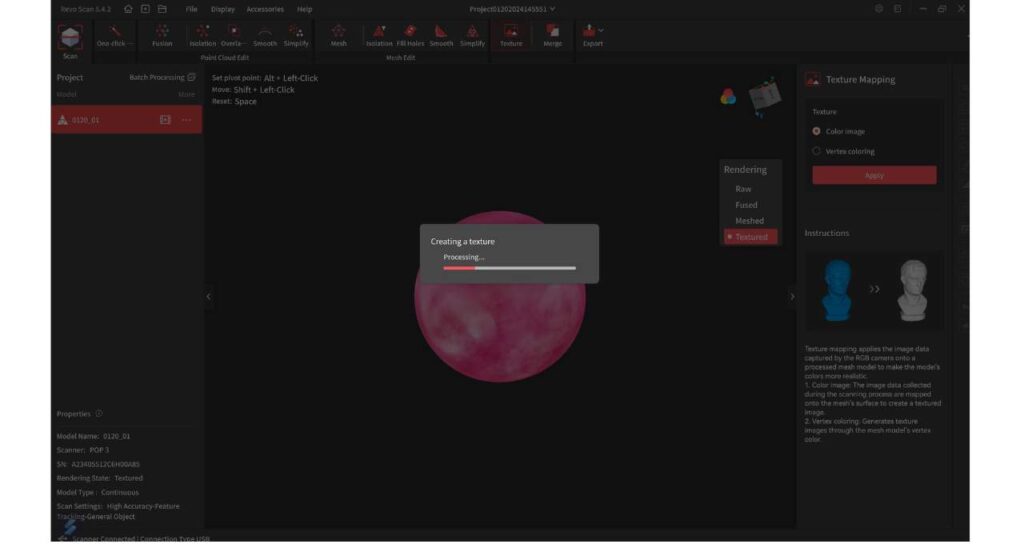This screenshot has width=1024, height=544.
Task: Open the Help menu
Action: click(304, 9)
